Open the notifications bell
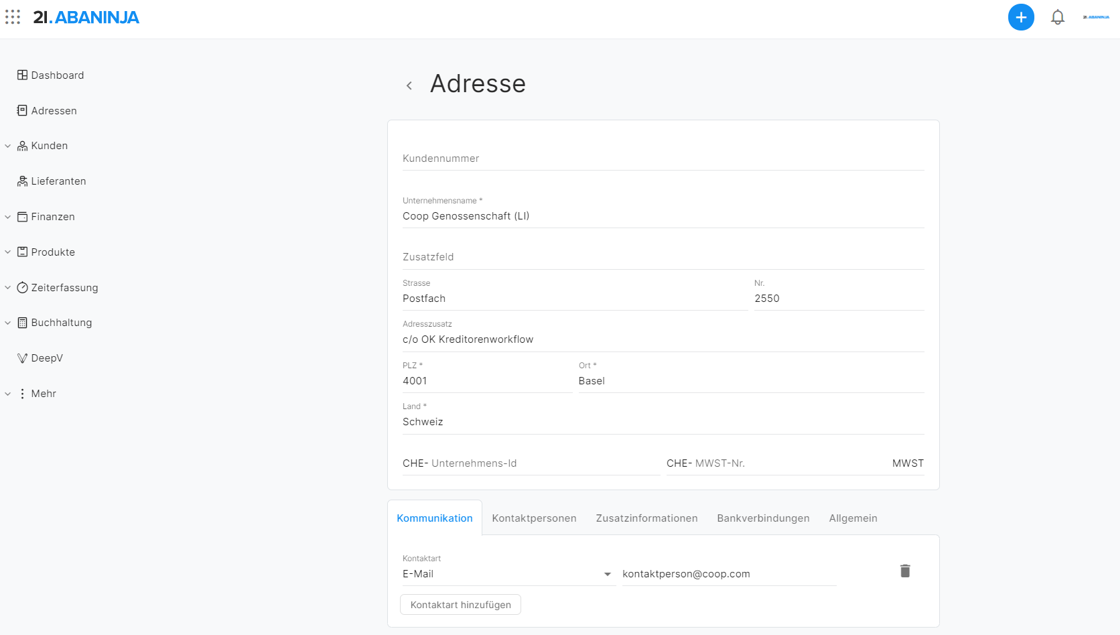This screenshot has height=635, width=1120. pyautogui.click(x=1057, y=17)
